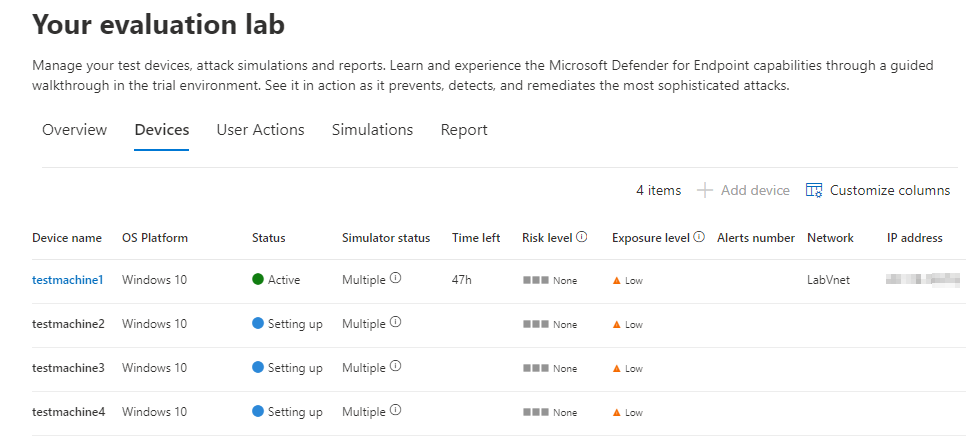Sort by the Device name column header

[x=67, y=238]
